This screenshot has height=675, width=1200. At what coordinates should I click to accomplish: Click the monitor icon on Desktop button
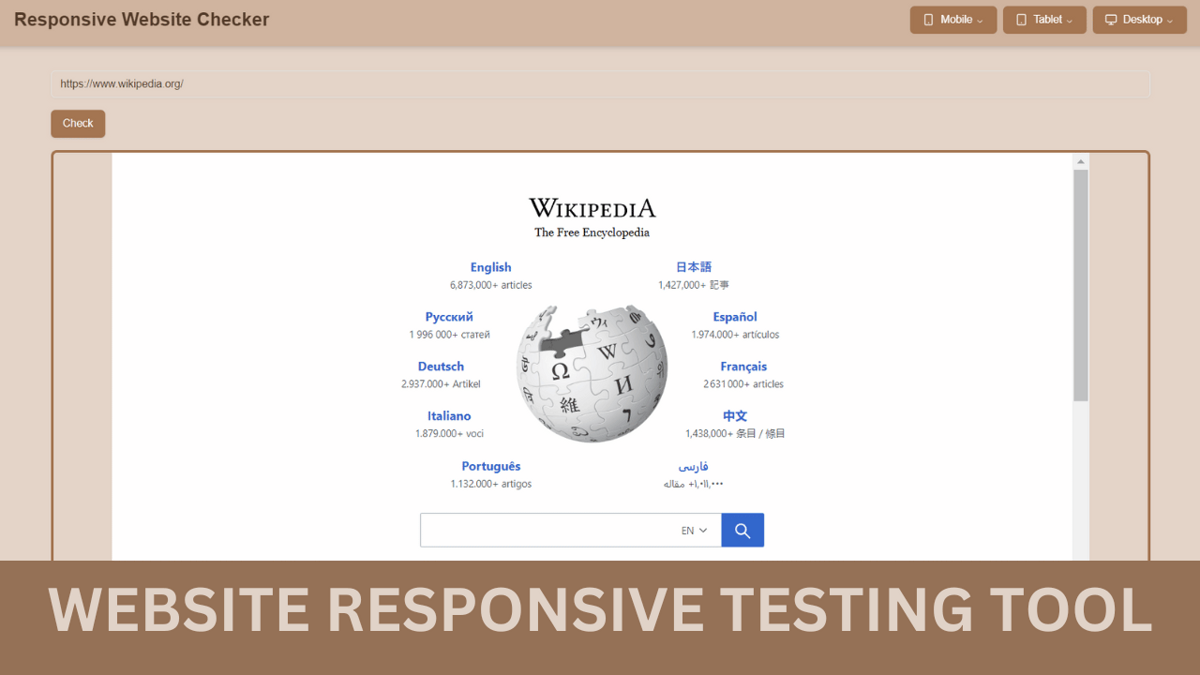coord(1110,20)
